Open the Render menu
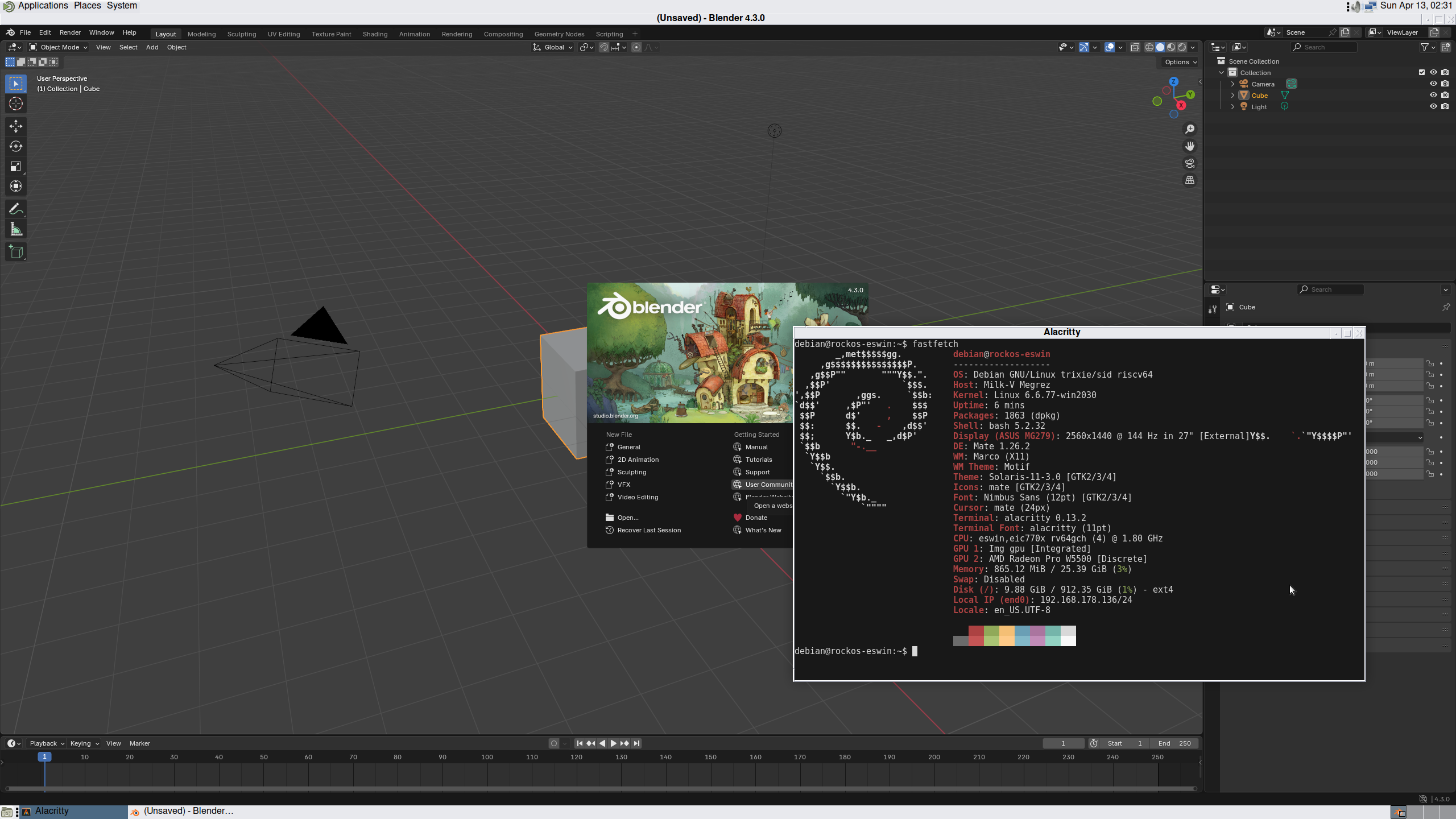This screenshot has width=1456, height=819. click(70, 32)
